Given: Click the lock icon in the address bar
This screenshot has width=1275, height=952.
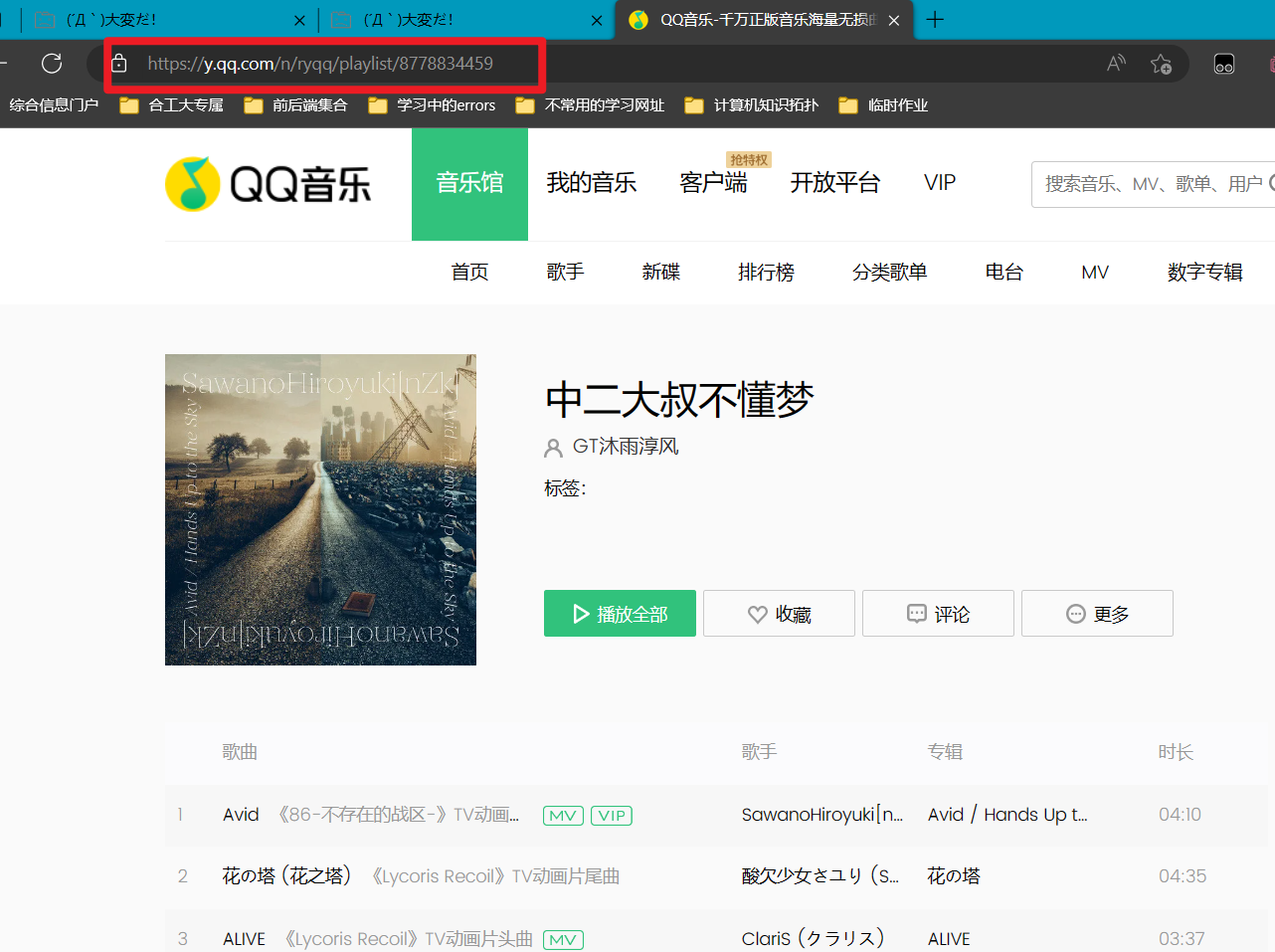Looking at the screenshot, I should click(x=119, y=64).
